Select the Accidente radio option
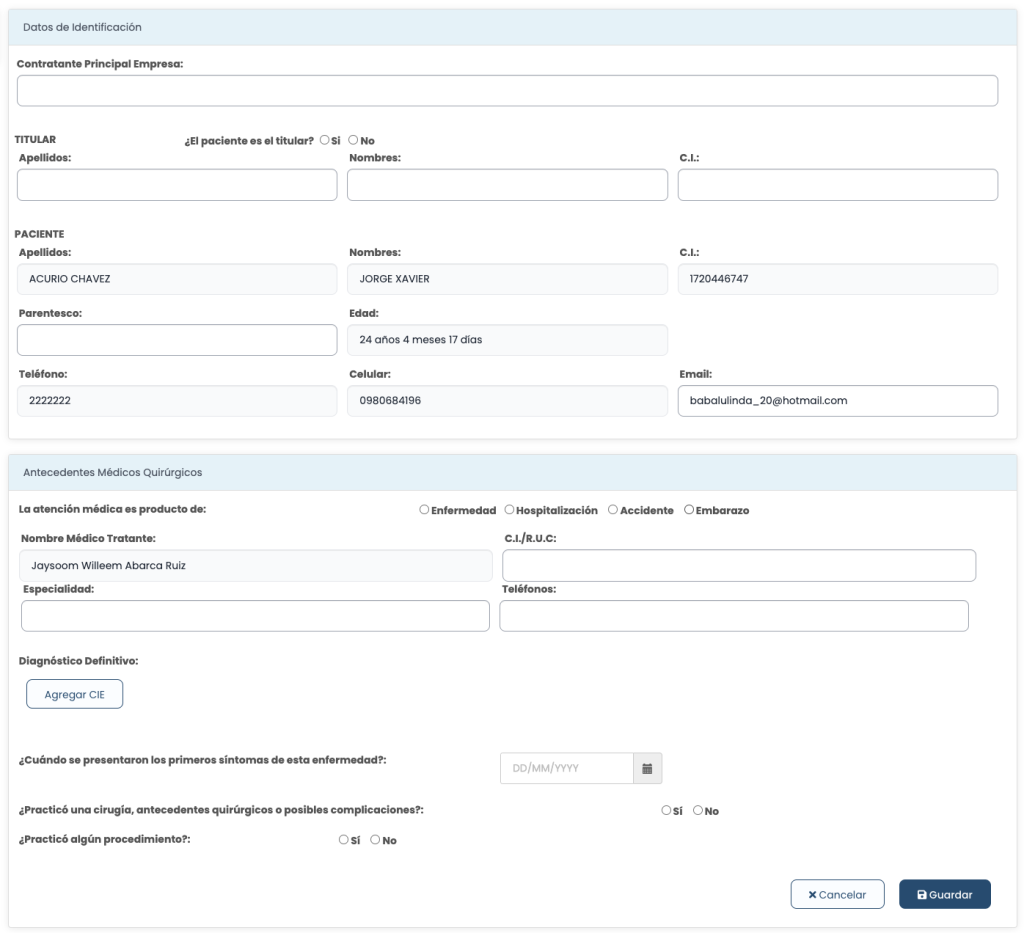This screenshot has height=933, width=1024. (613, 510)
